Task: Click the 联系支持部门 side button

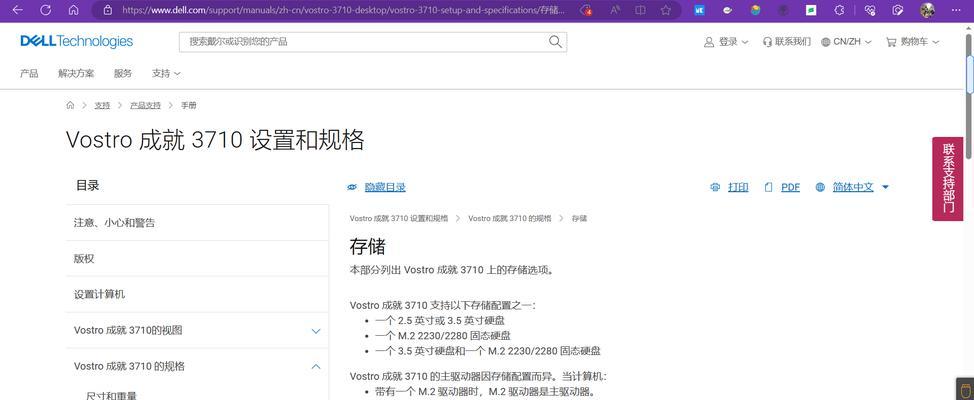Action: (947, 179)
